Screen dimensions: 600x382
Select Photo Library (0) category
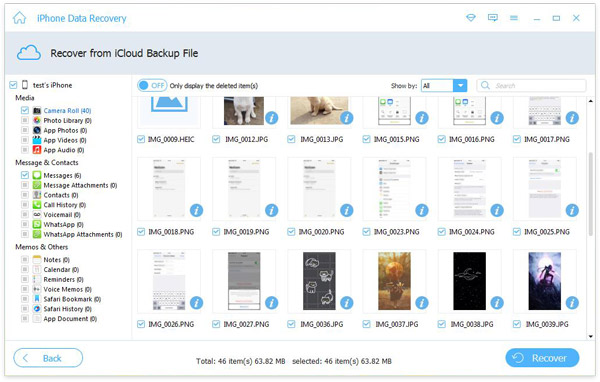click(x=68, y=121)
